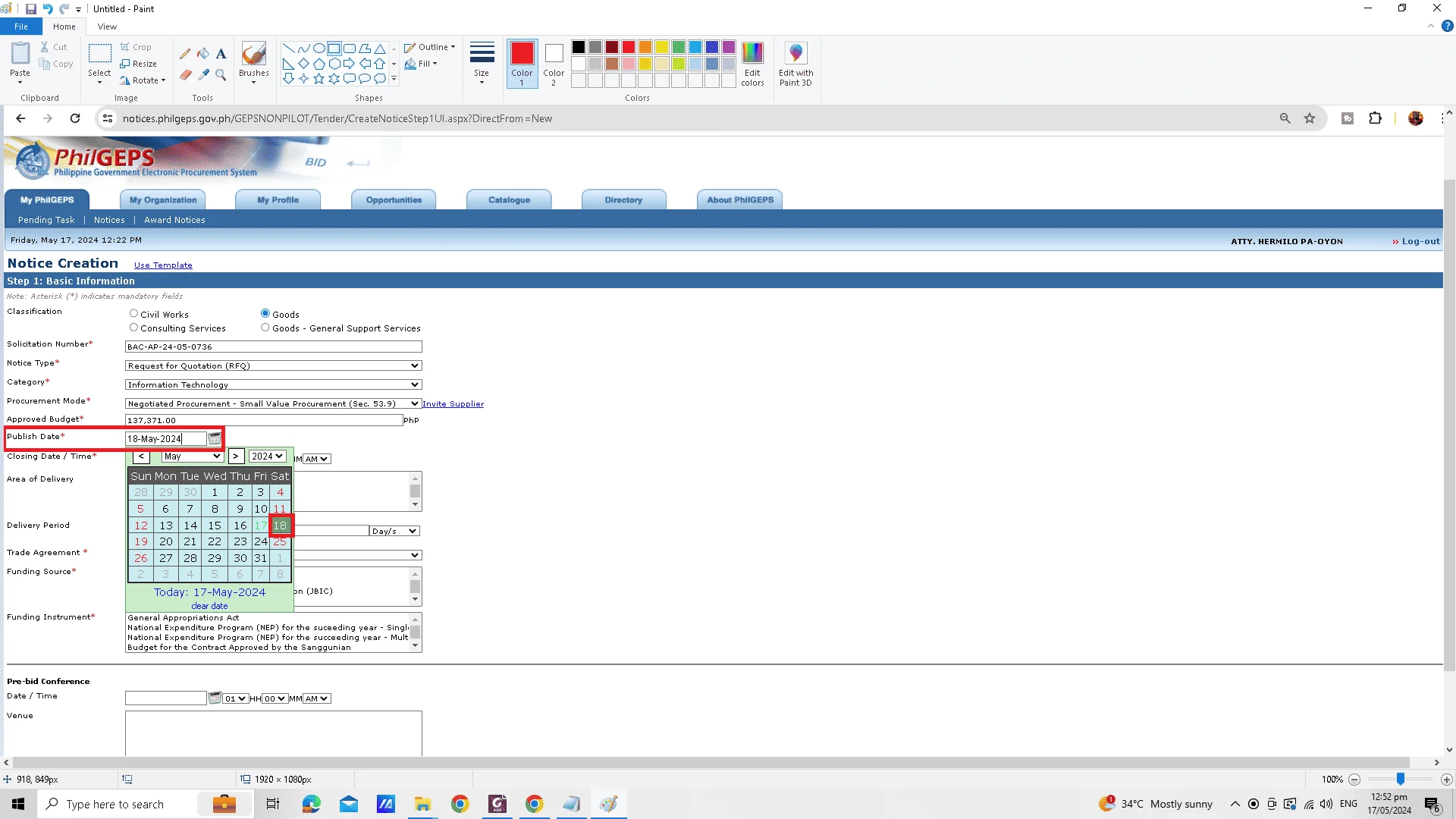Open the Mail app from taskbar
1456x819 pixels.
coord(349,804)
